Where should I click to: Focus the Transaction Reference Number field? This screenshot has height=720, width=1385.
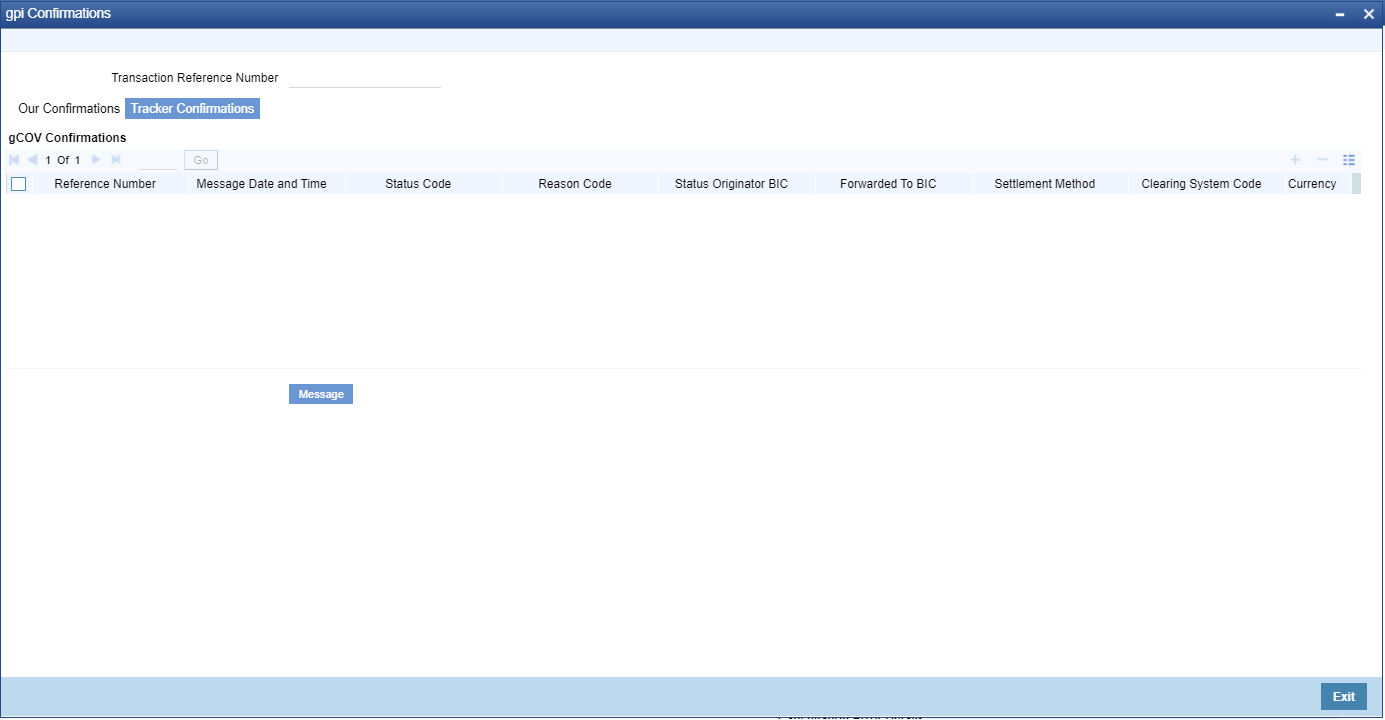pyautogui.click(x=365, y=78)
